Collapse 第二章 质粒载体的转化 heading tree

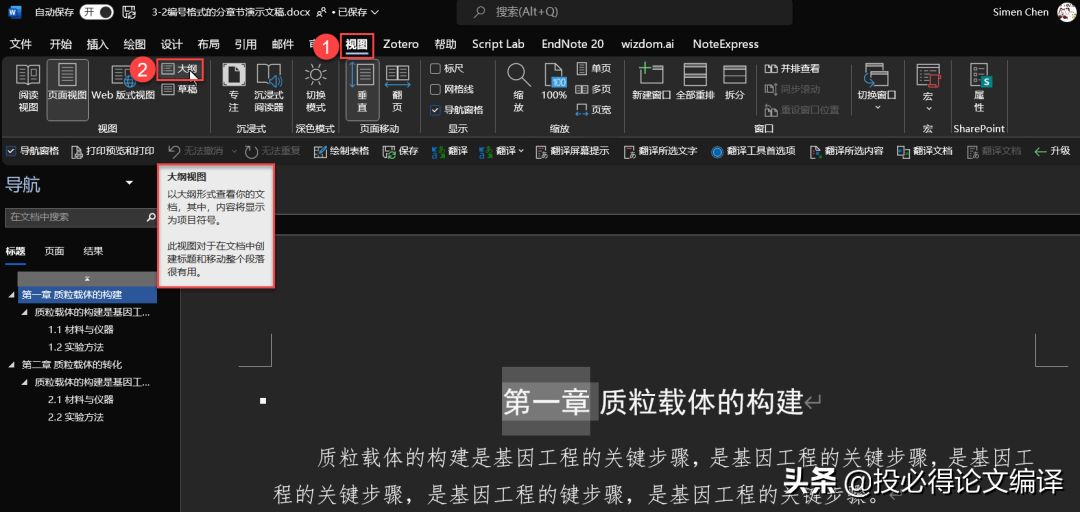click(x=11, y=364)
